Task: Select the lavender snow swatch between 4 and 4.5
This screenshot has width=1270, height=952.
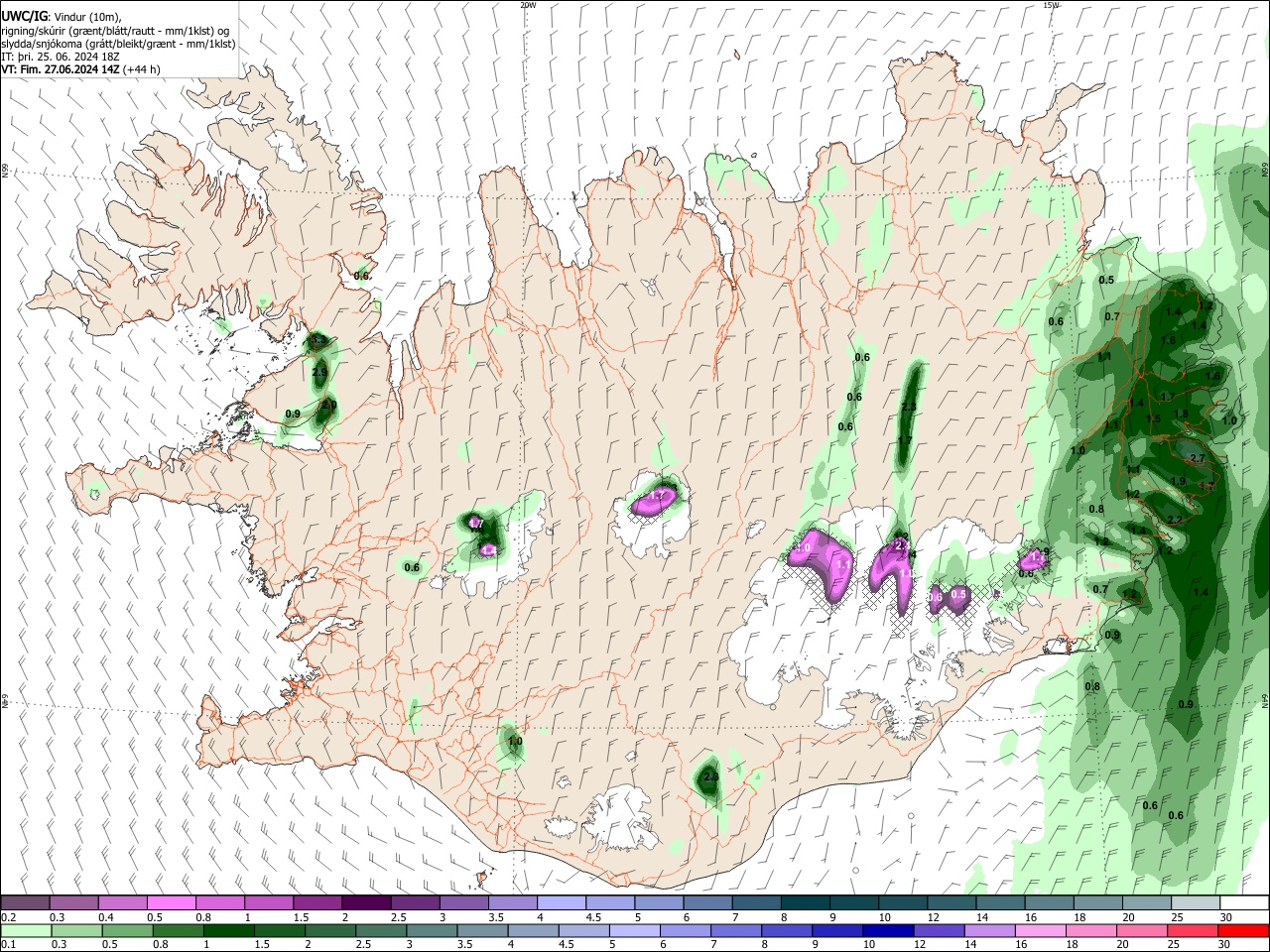Action: coord(560,902)
